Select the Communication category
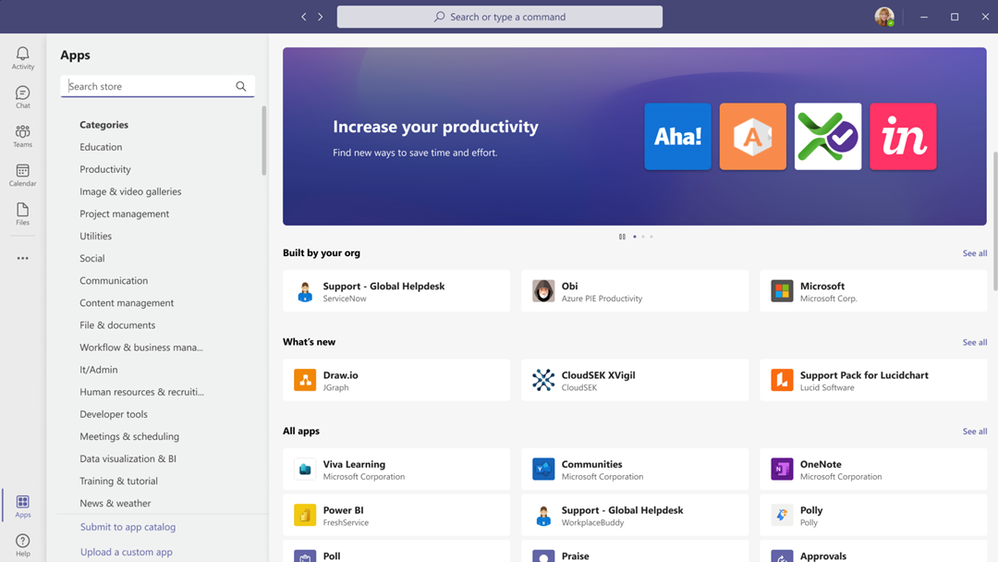This screenshot has height=562, width=998. pos(113,281)
